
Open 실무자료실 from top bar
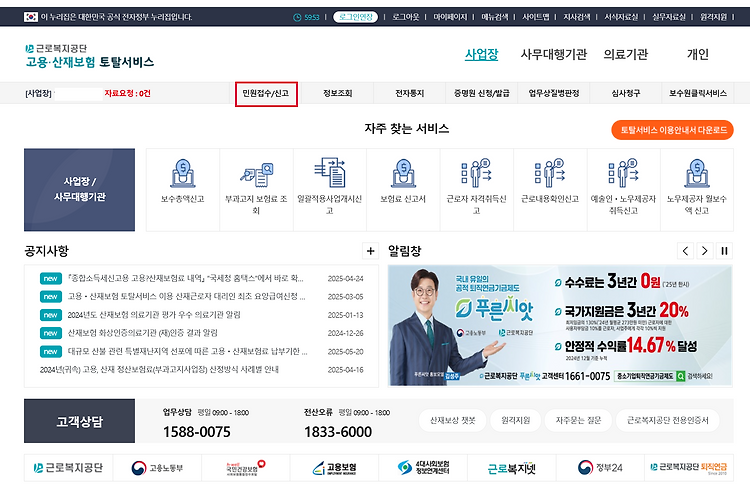coord(669,17)
